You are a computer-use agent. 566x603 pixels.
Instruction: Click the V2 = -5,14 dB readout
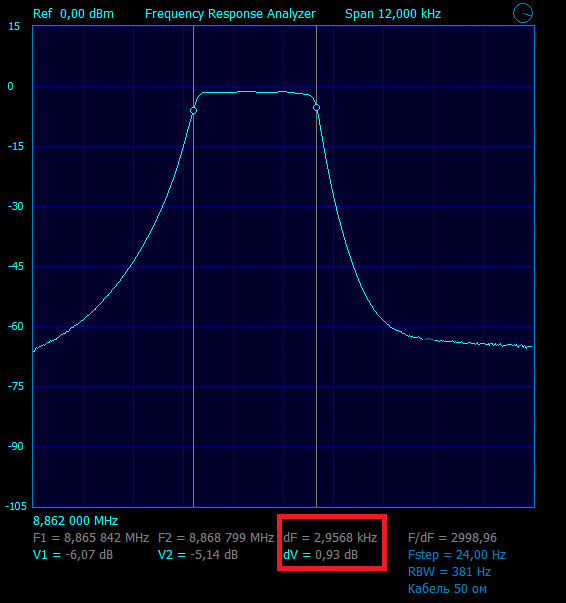coord(198,555)
